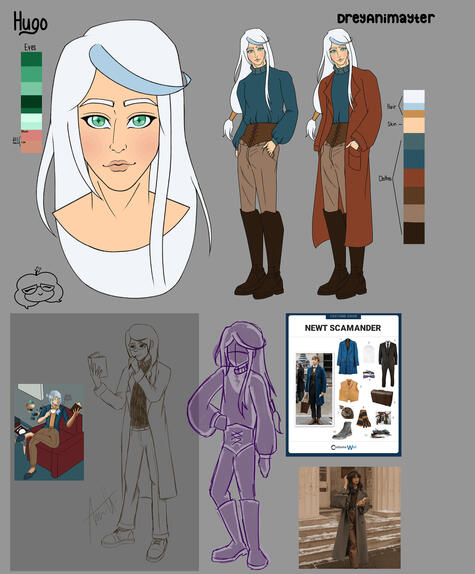Select the full-body figure without the coat

pos(261,163)
